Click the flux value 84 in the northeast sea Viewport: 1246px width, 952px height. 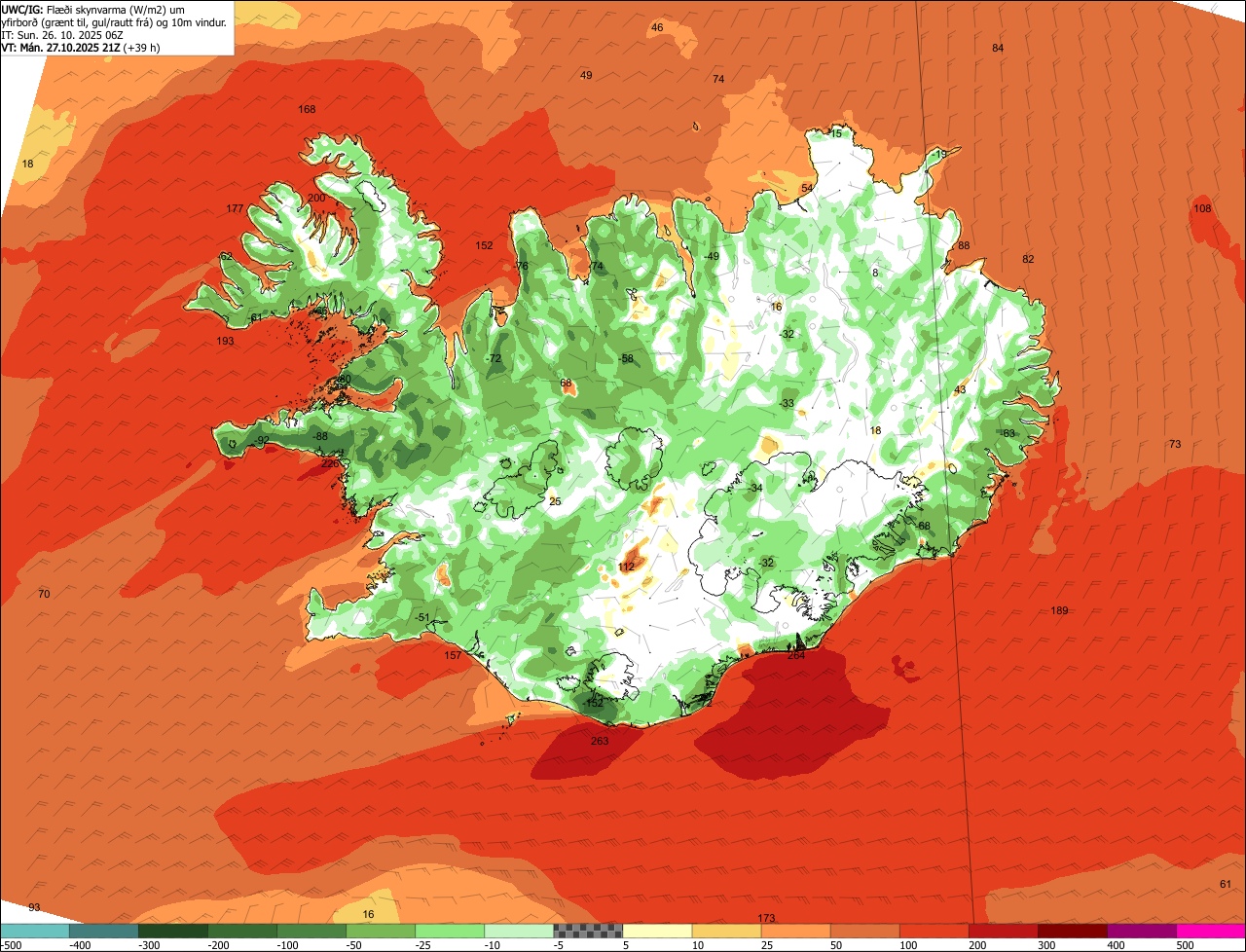(x=998, y=48)
